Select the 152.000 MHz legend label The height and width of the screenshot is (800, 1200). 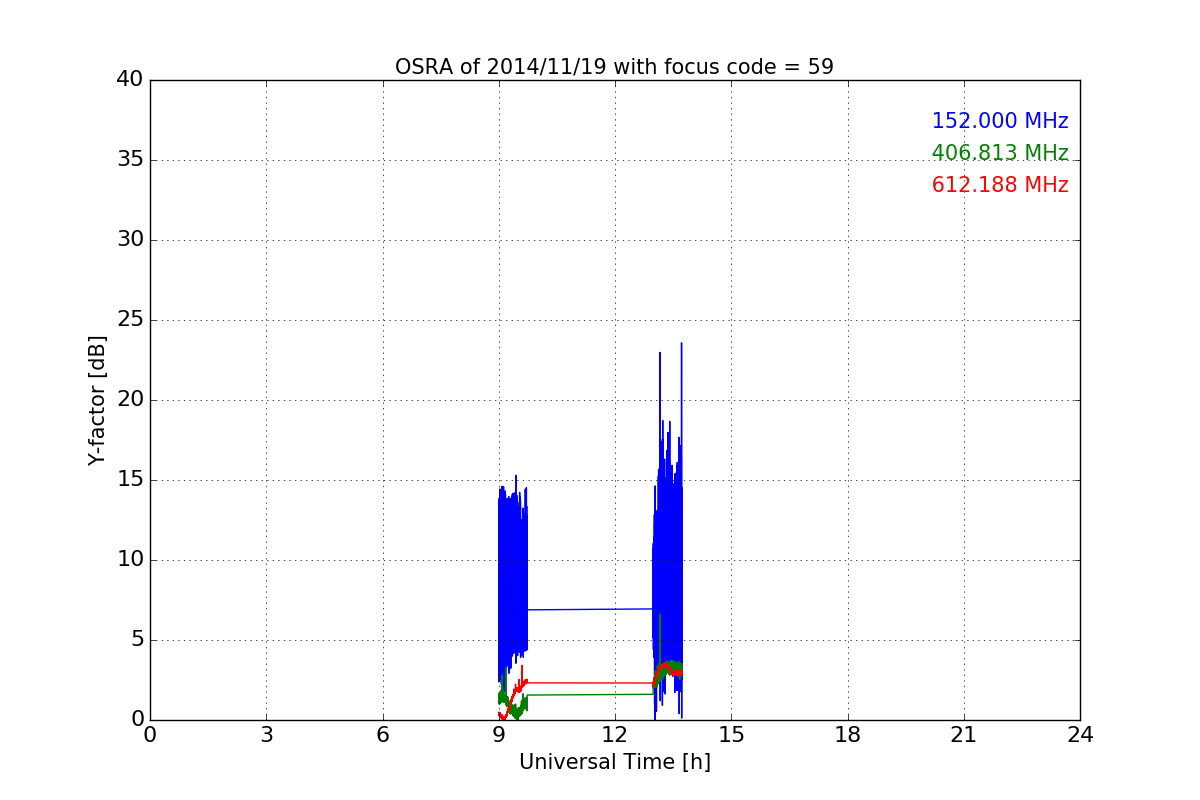pyautogui.click(x=1000, y=121)
